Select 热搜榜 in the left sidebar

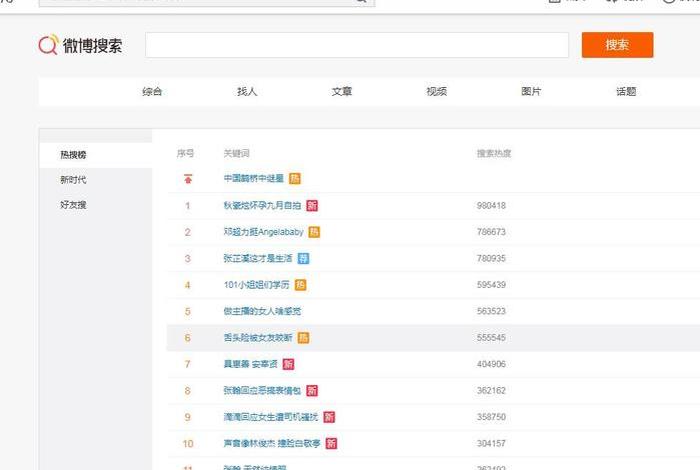pos(73,155)
